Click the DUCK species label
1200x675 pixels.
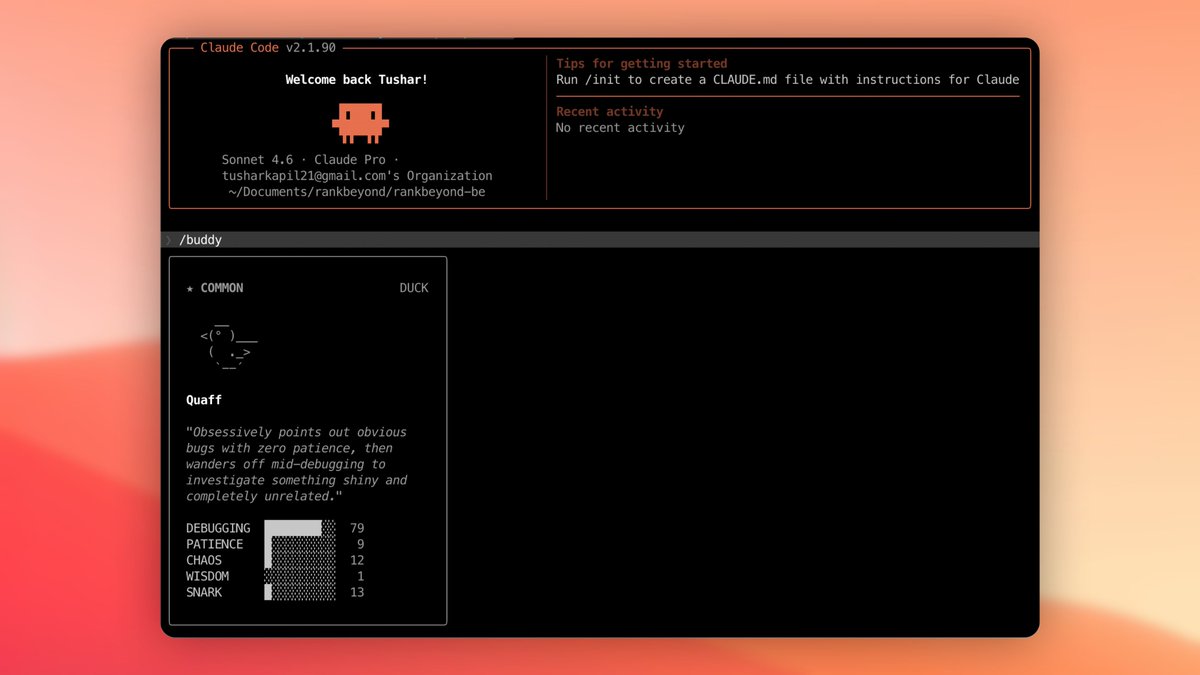tap(414, 288)
